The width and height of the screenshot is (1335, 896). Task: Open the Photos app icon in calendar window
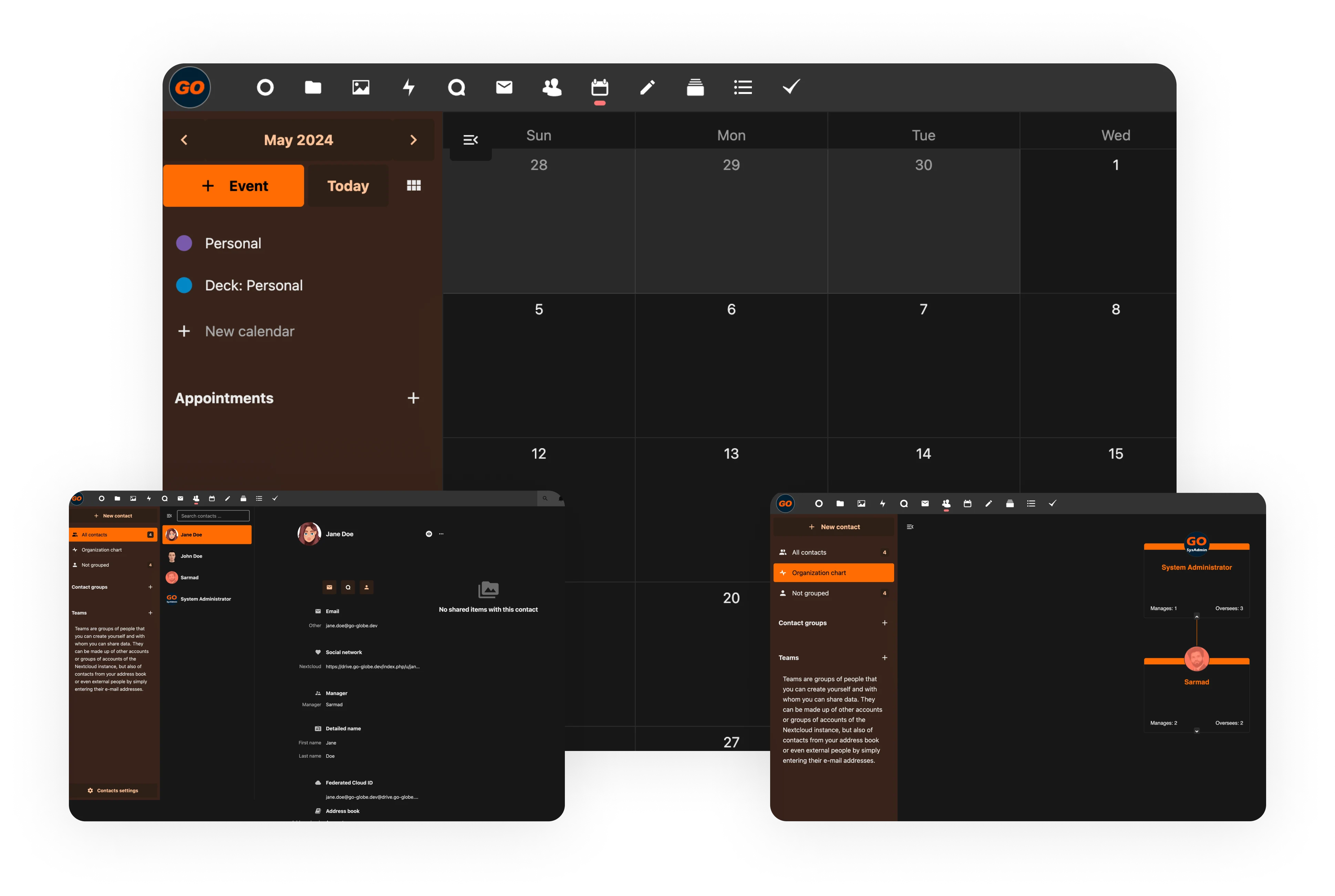click(x=361, y=87)
